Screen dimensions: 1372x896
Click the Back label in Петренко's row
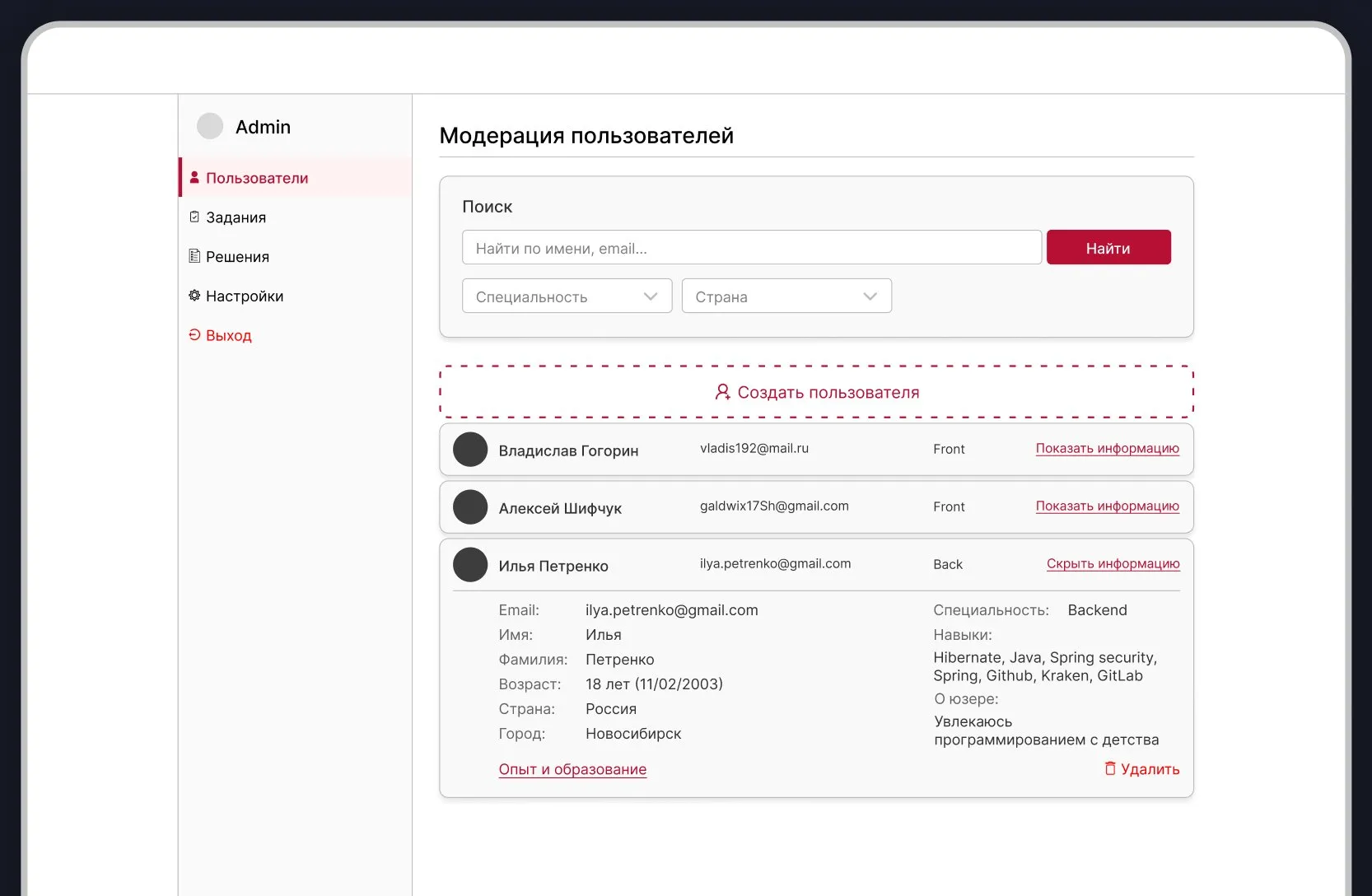948,564
